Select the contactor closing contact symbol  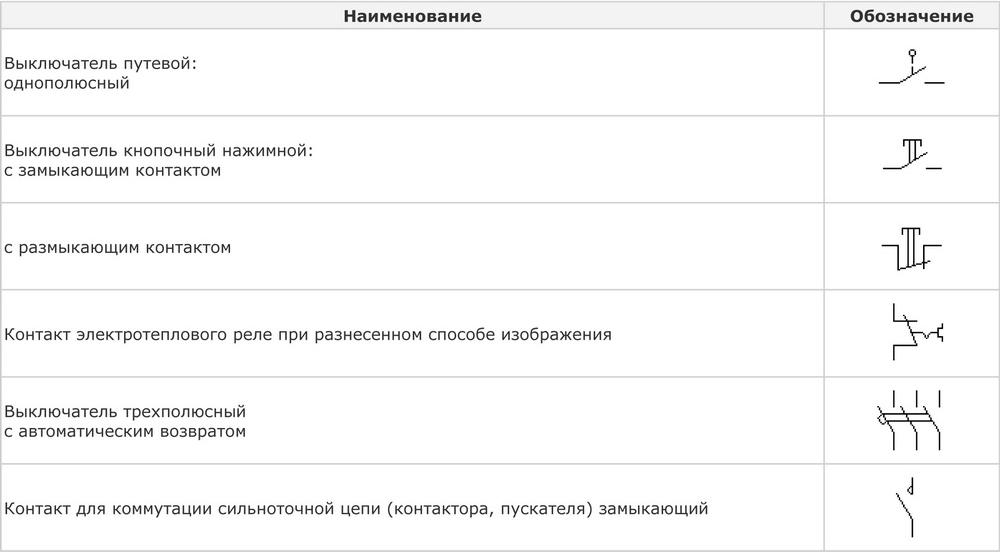pyautogui.click(x=910, y=508)
